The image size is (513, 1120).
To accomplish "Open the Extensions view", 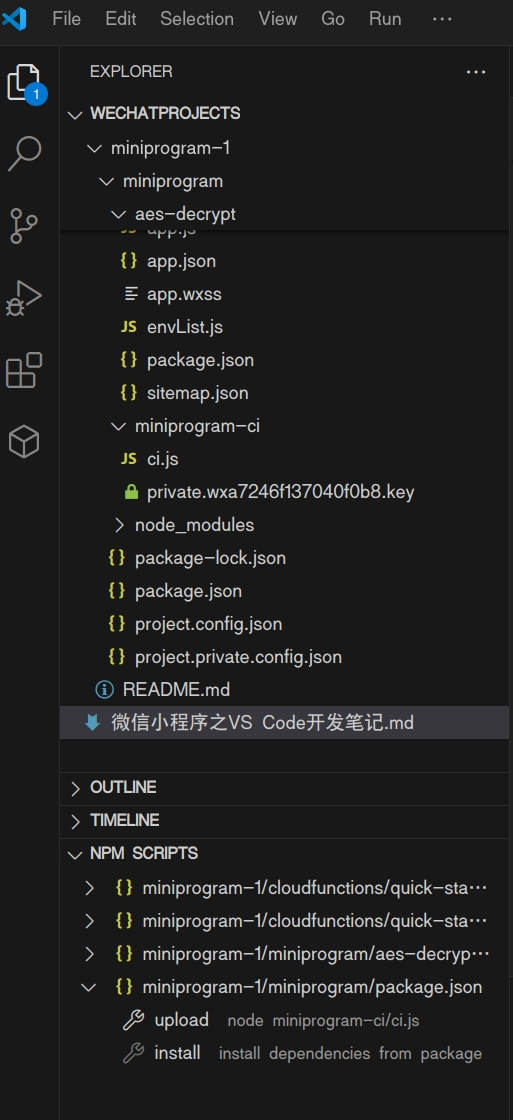I will (24, 370).
